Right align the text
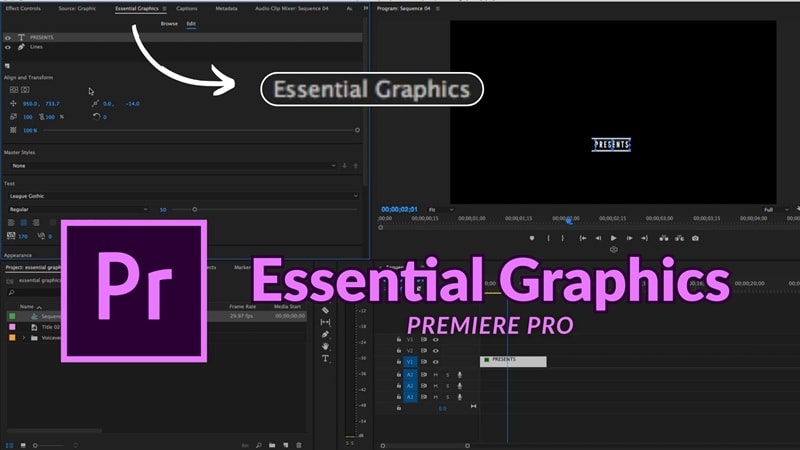 click(x=36, y=222)
